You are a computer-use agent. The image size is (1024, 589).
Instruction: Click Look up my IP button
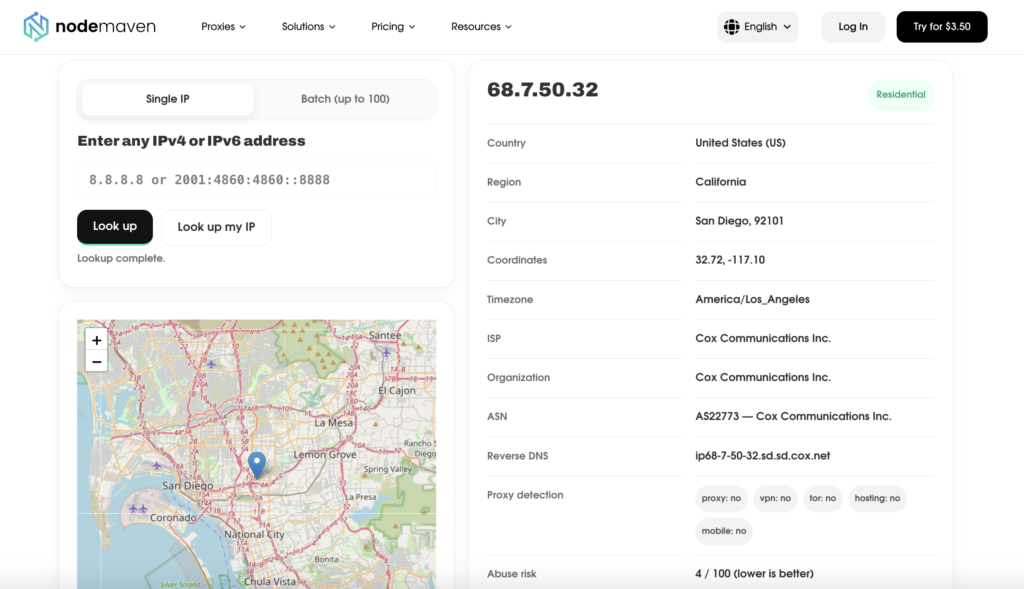click(216, 227)
